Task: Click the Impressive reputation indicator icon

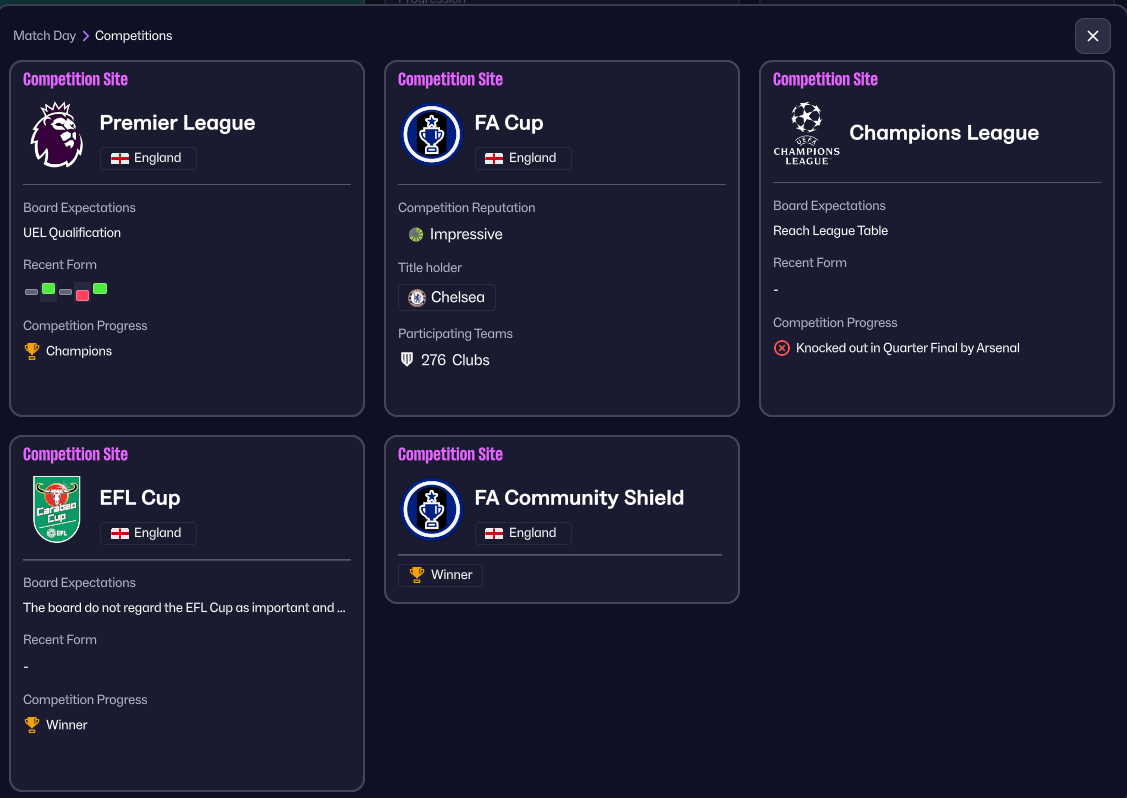Action: coord(416,234)
